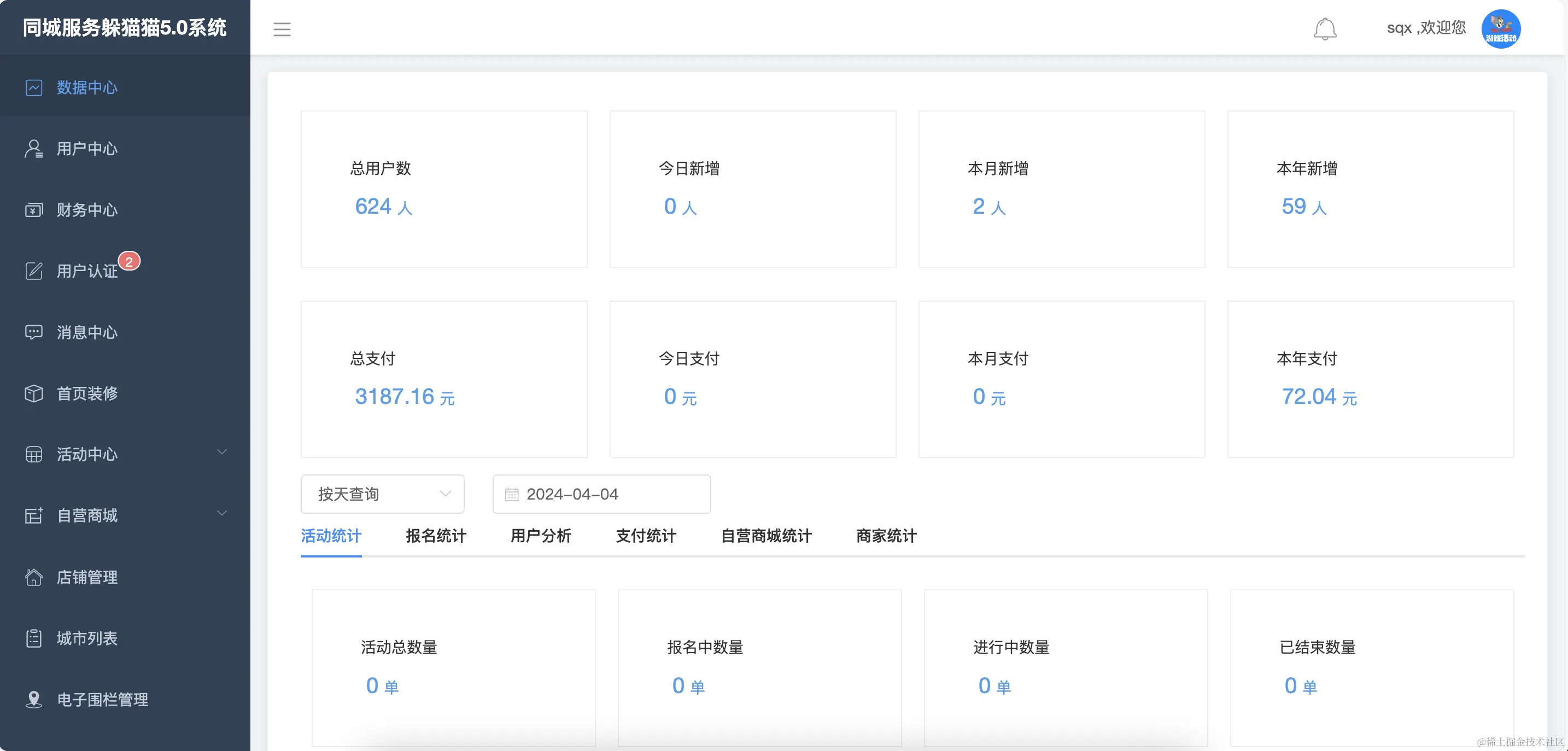Open 用户认证 with the pending badge
Viewport: 1568px width, 751px height.
pos(85,272)
